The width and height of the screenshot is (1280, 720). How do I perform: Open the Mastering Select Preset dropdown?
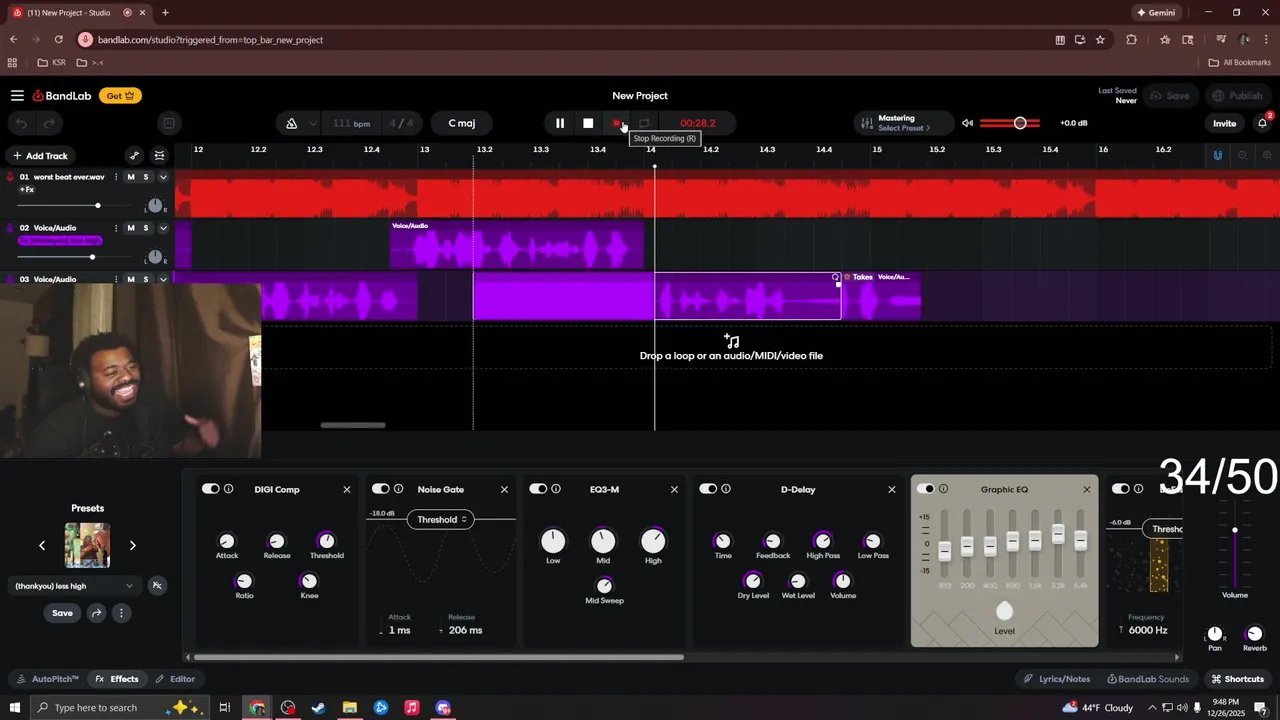point(903,123)
